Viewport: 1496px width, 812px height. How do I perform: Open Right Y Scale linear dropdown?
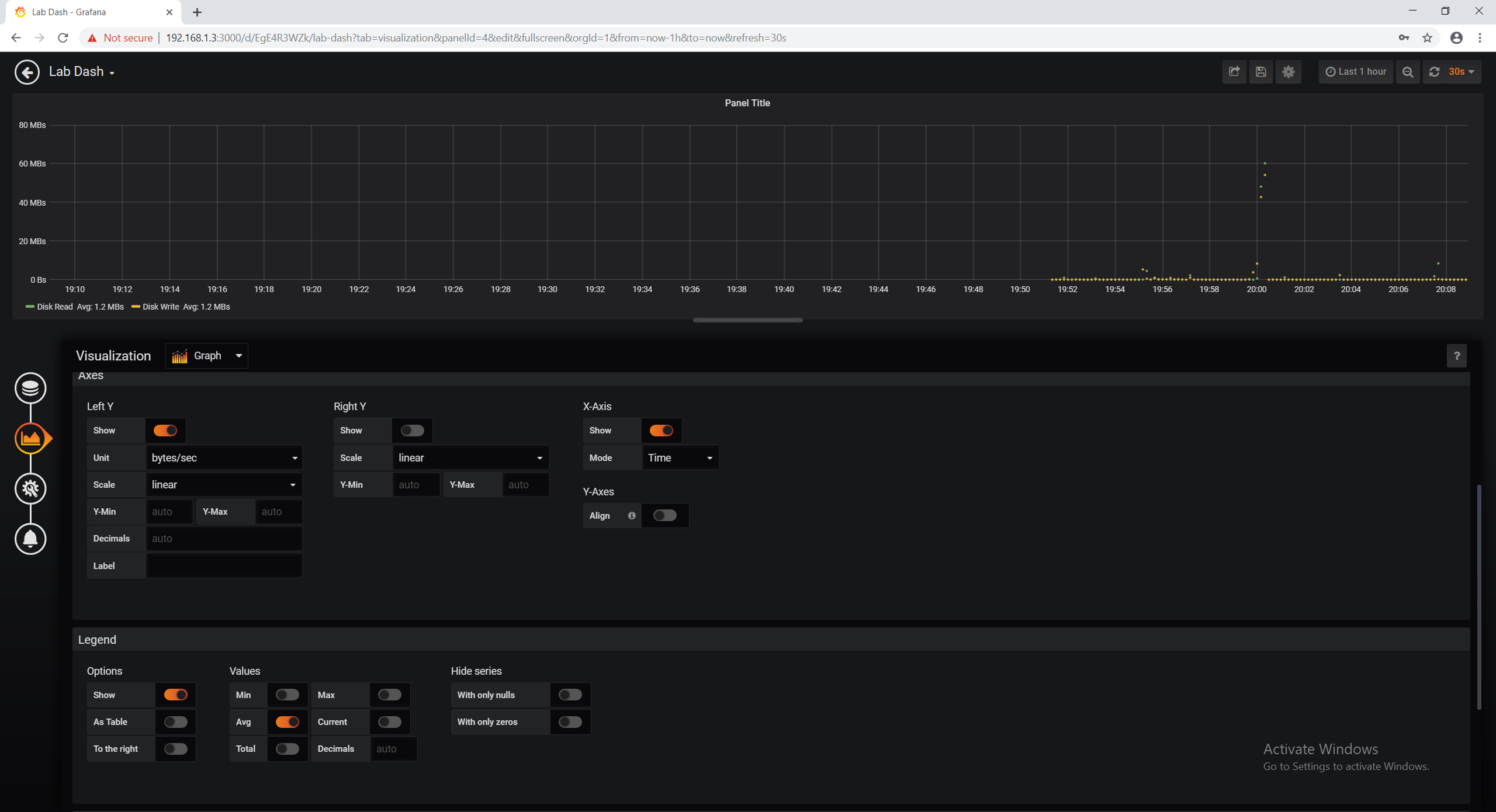click(471, 458)
